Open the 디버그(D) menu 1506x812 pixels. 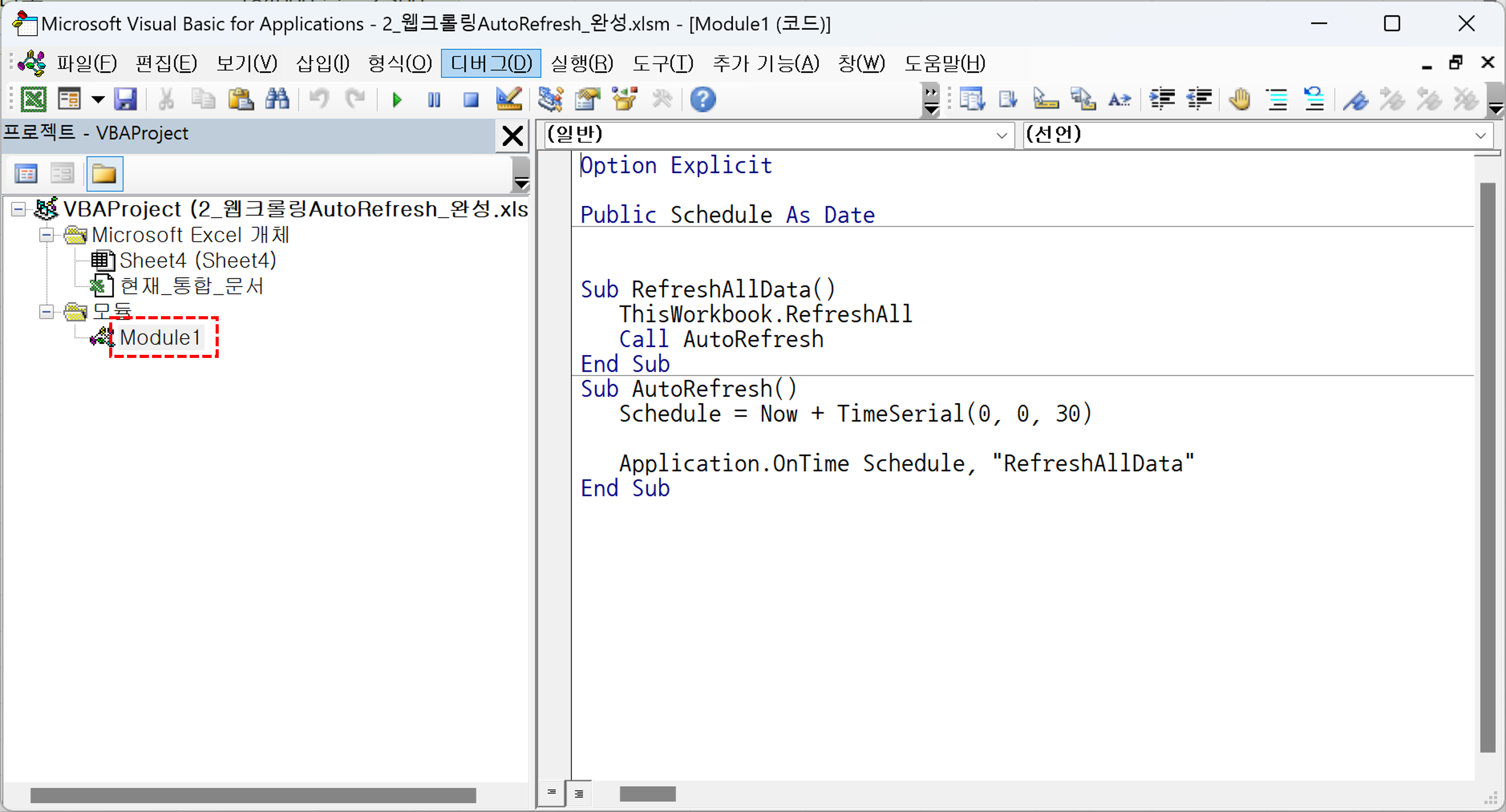point(491,63)
